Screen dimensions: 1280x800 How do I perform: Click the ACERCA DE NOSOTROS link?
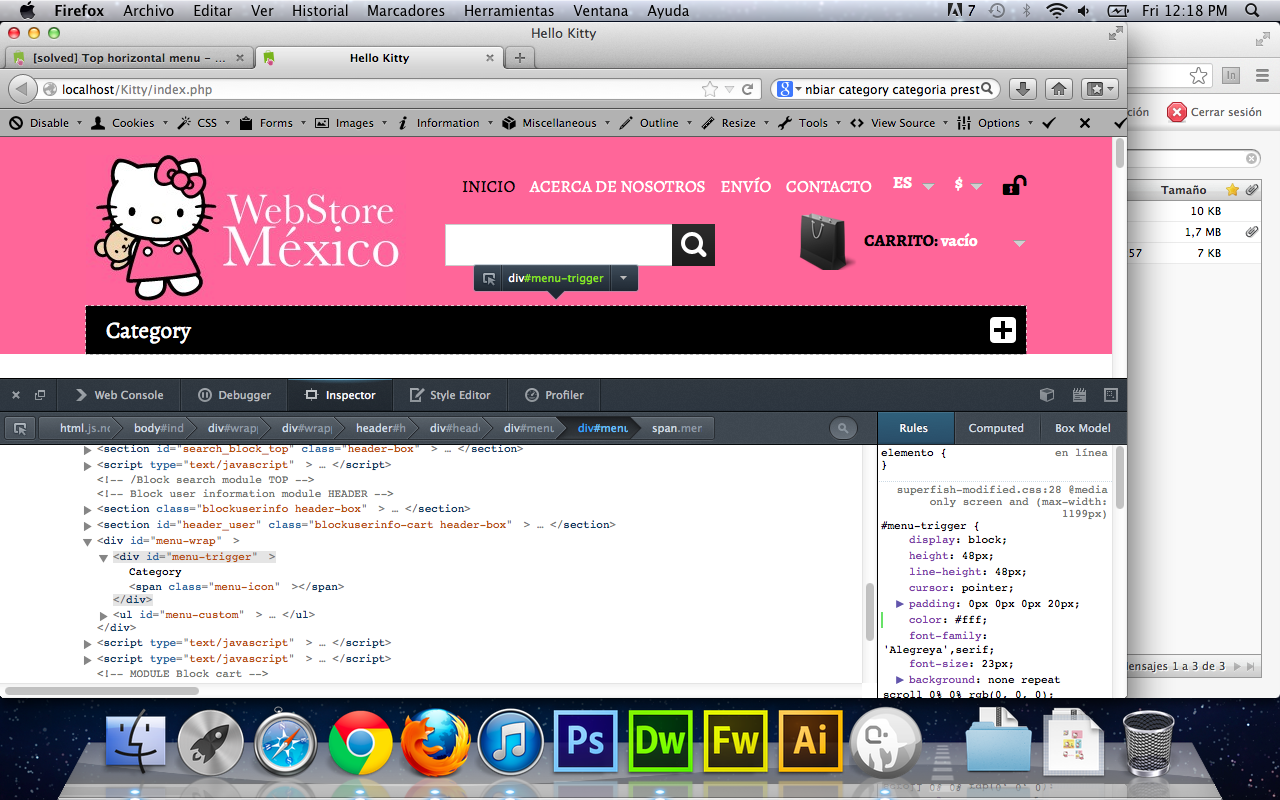point(617,186)
